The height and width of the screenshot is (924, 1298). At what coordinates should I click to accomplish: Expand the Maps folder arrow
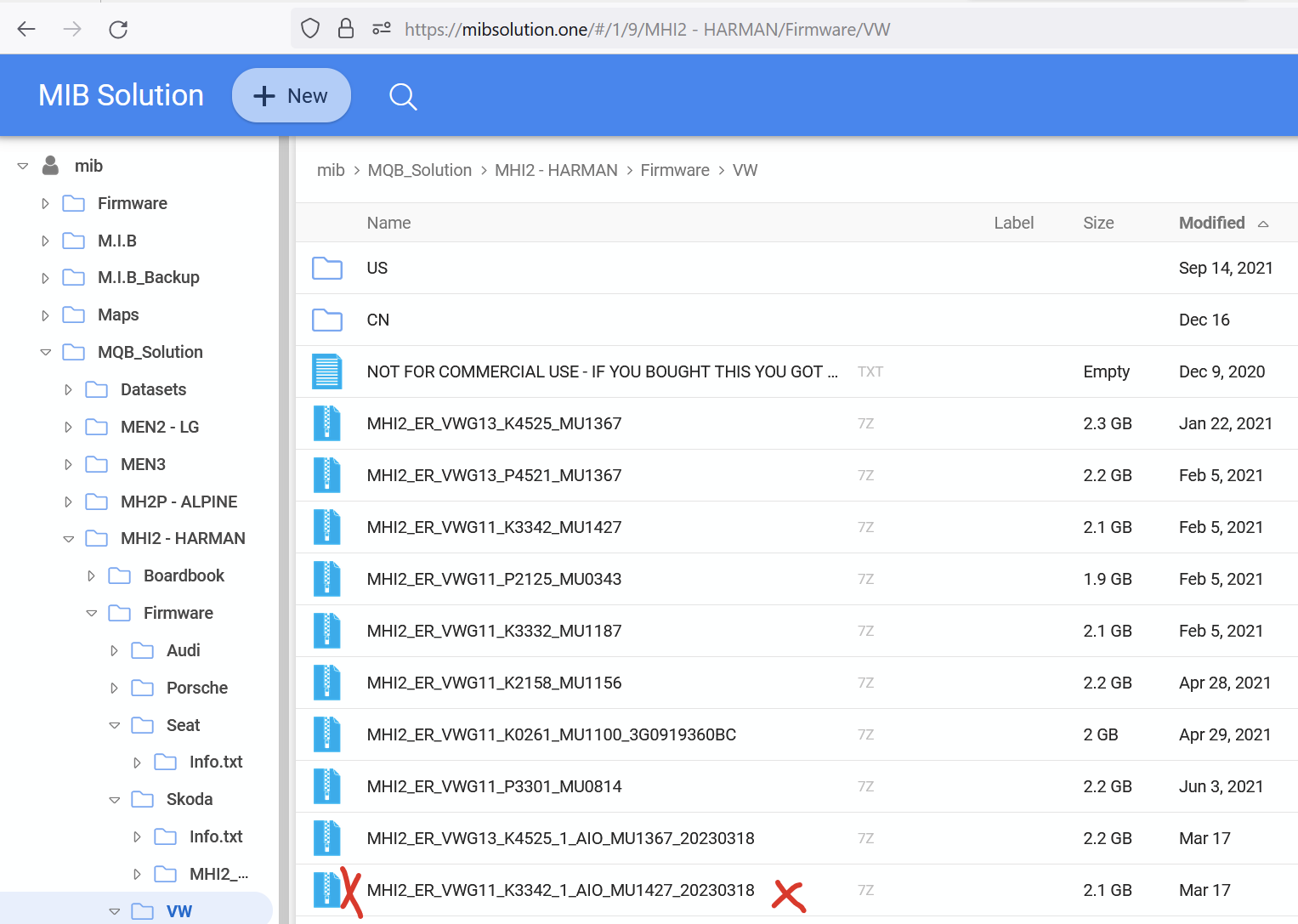click(x=46, y=315)
